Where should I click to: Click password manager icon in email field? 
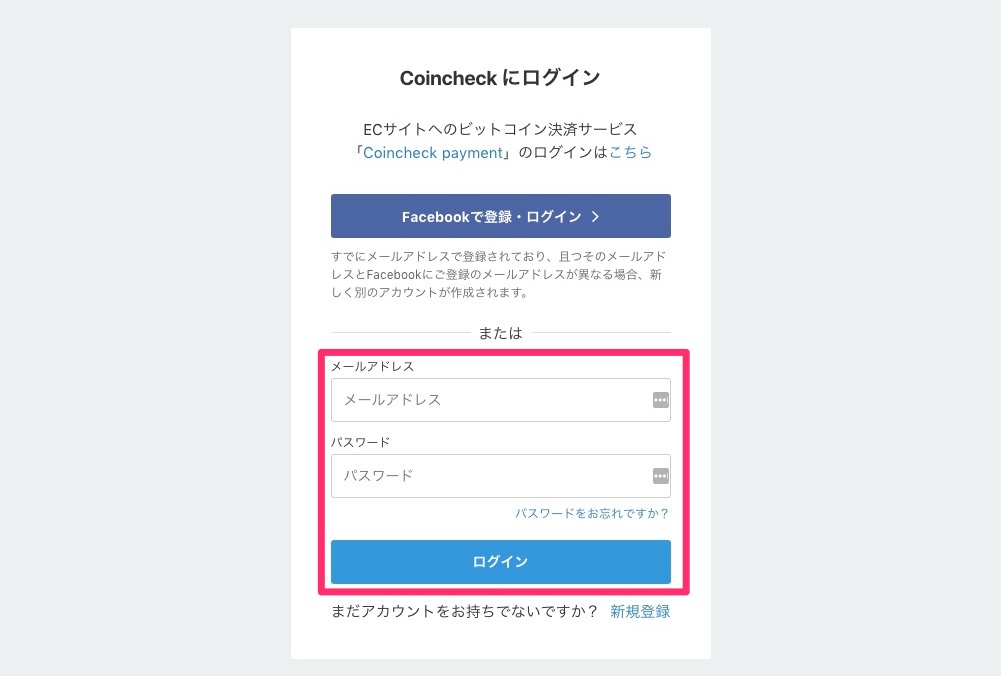[661, 400]
